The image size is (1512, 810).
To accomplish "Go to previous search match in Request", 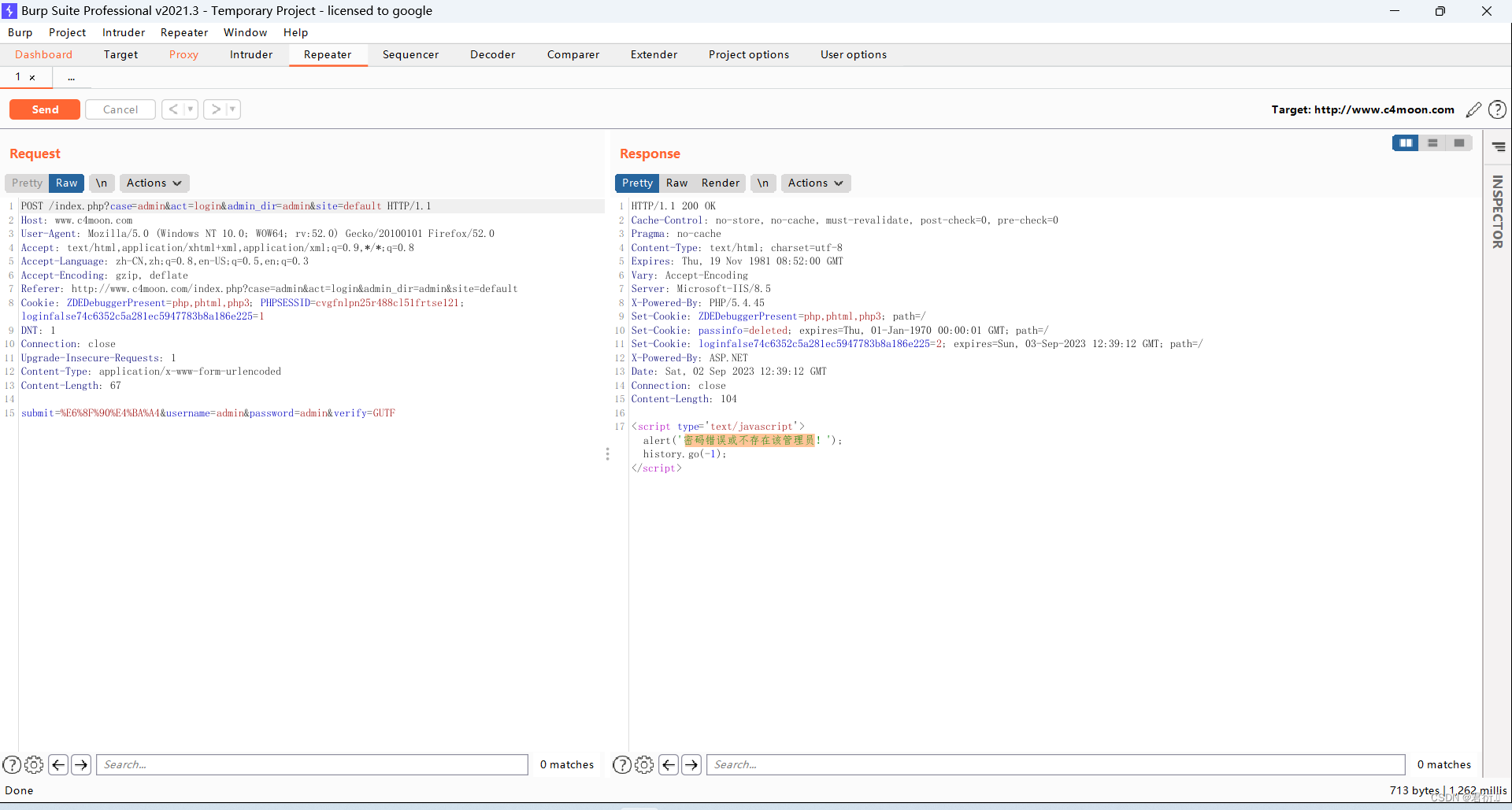I will pos(58,764).
